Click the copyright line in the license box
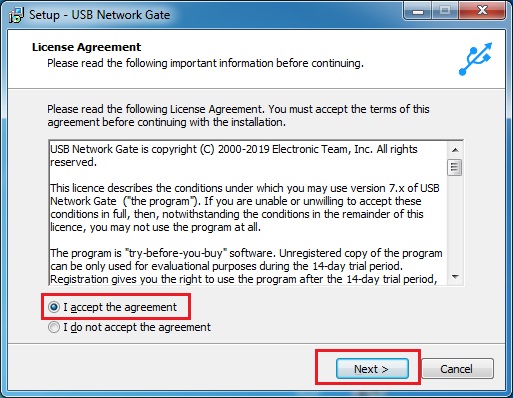 coord(233,155)
